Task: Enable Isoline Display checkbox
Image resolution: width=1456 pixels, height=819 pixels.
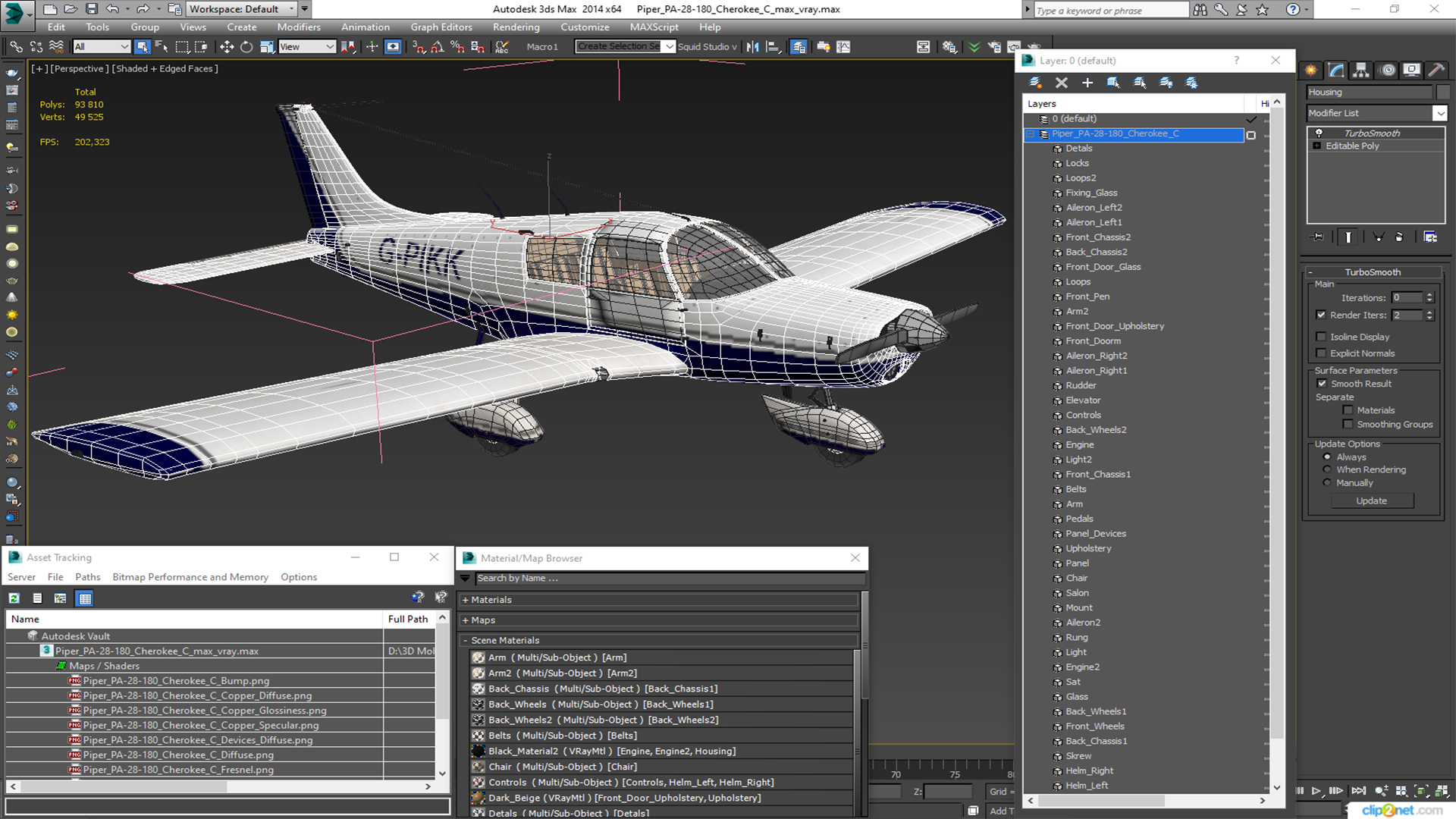Action: point(1322,337)
